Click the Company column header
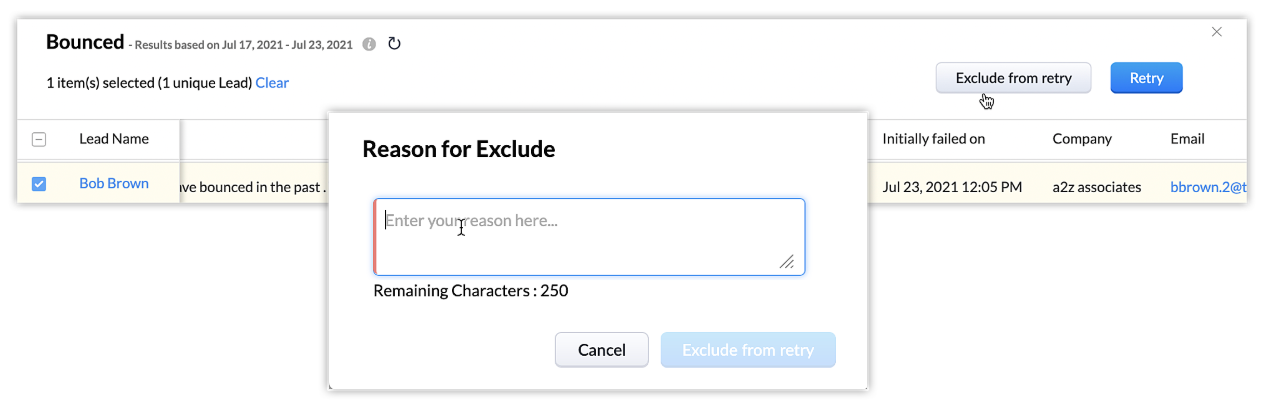This screenshot has height=406, width=1264. (1082, 140)
